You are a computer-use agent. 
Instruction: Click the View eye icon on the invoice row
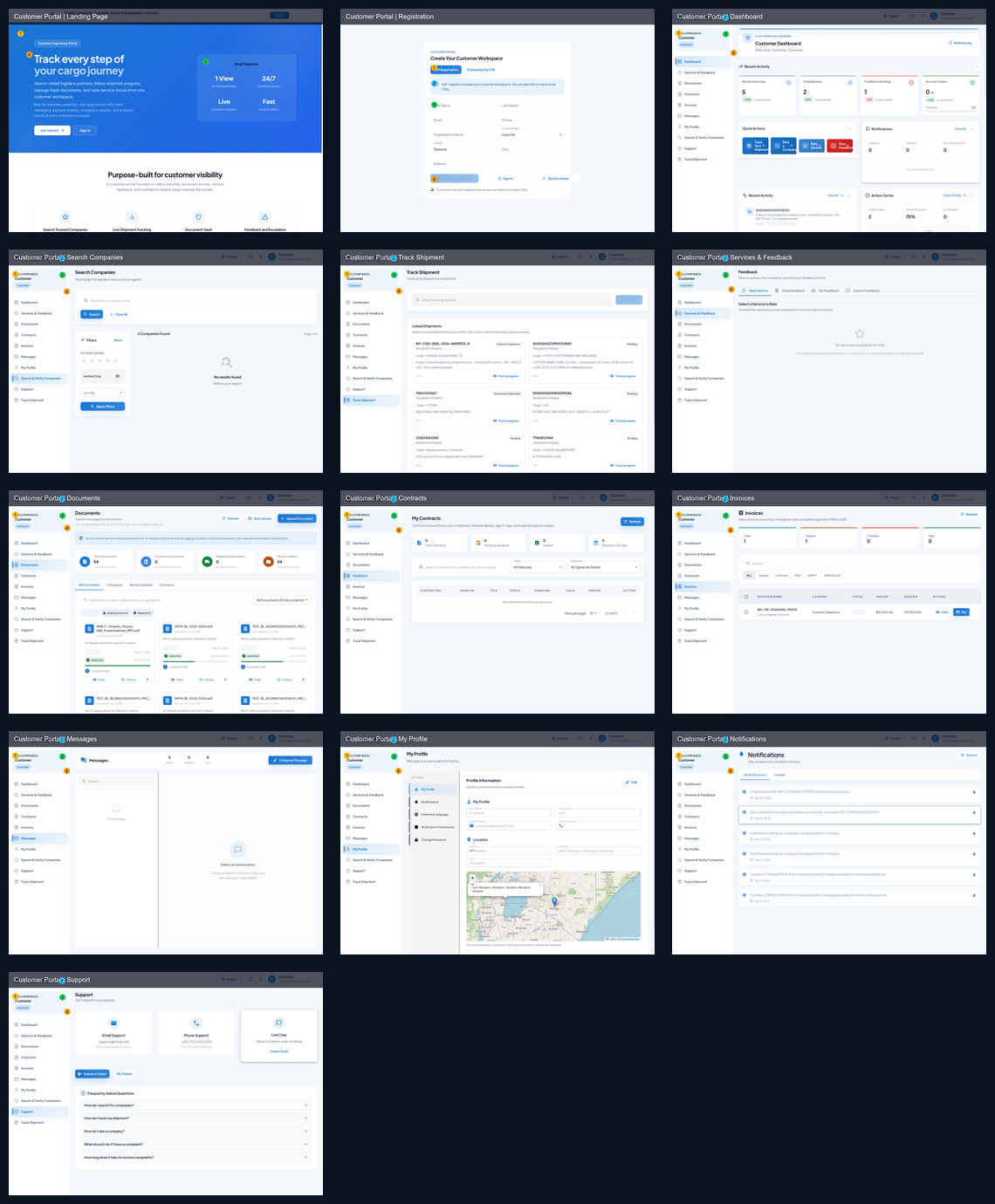coord(939,612)
